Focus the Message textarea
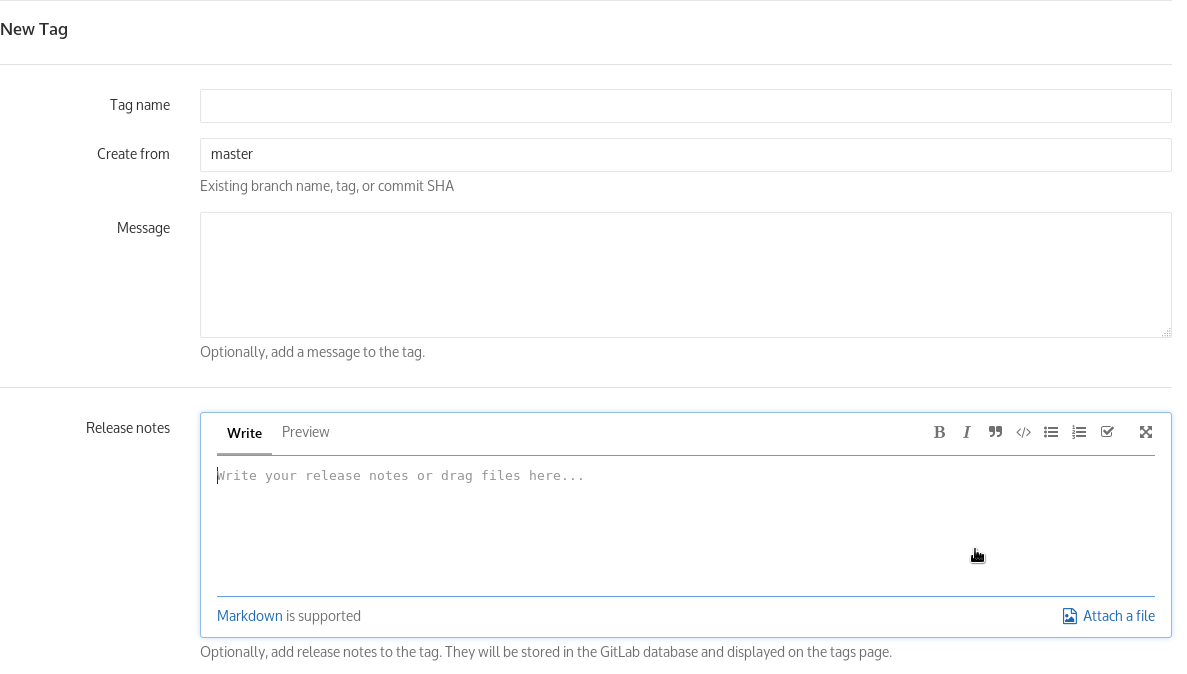This screenshot has height=674, width=1187. point(685,274)
